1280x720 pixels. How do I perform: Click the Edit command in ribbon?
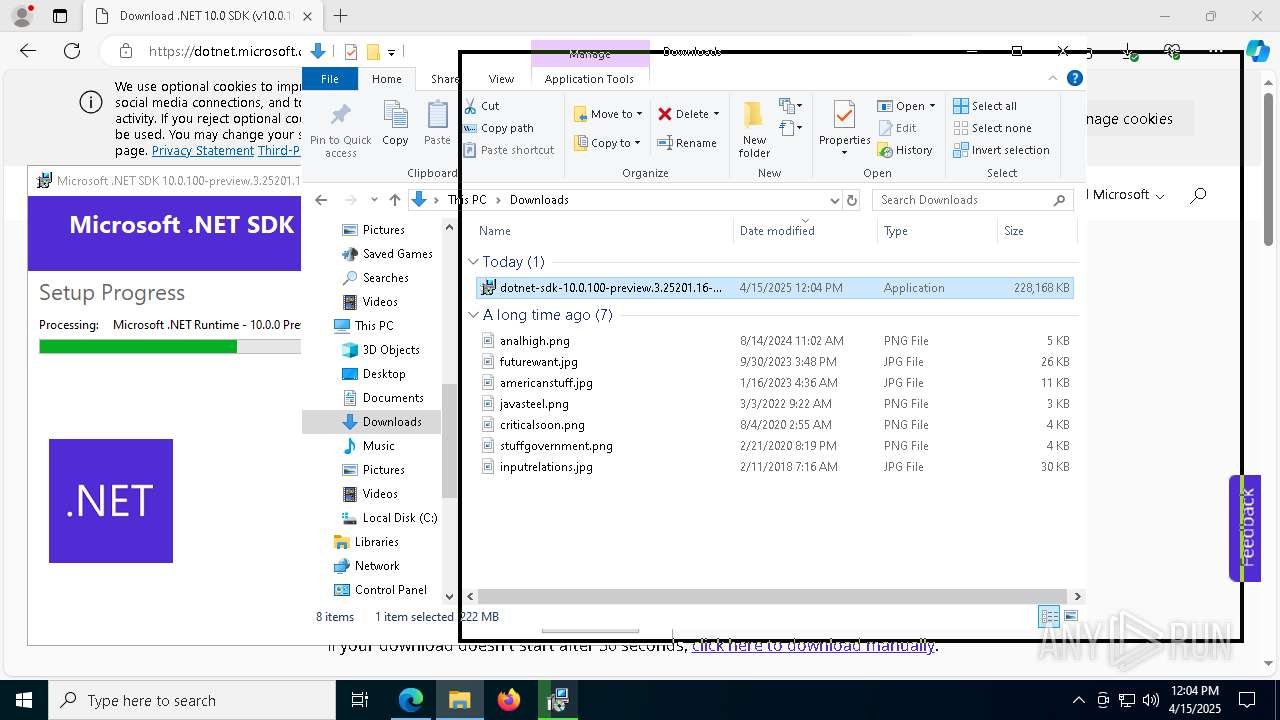tap(897, 128)
